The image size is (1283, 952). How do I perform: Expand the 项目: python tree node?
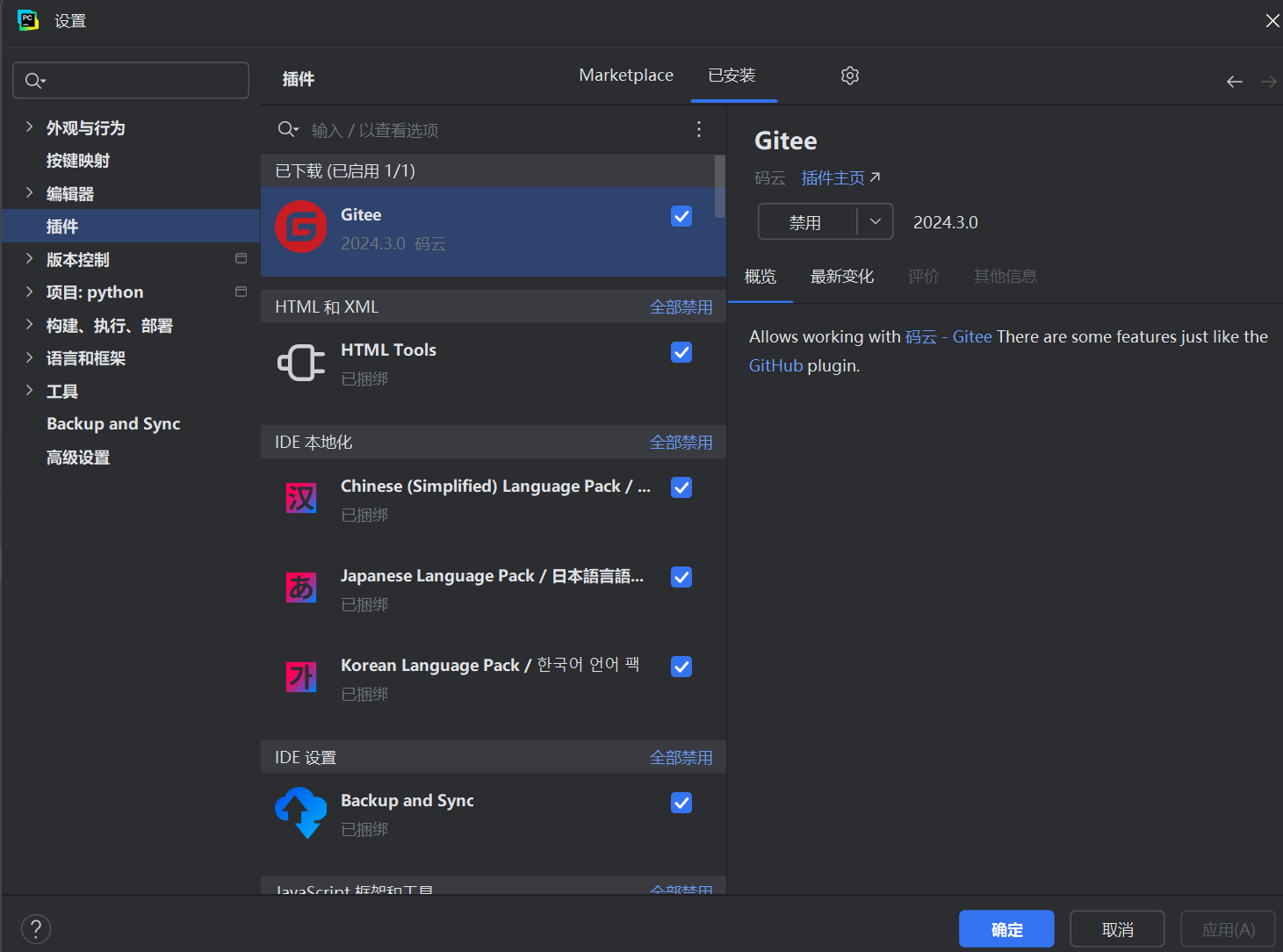29,292
